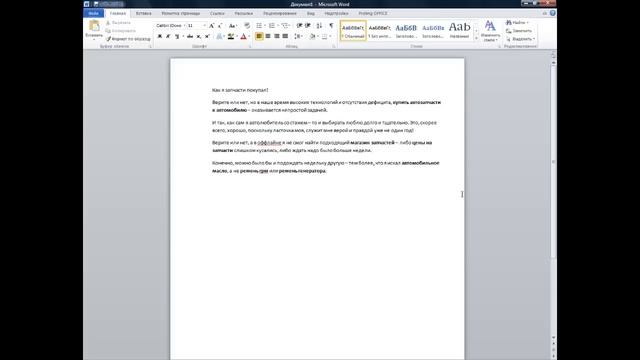Open the Change Styles (Изменить стили) button
The image size is (640, 360).
(x=490, y=31)
